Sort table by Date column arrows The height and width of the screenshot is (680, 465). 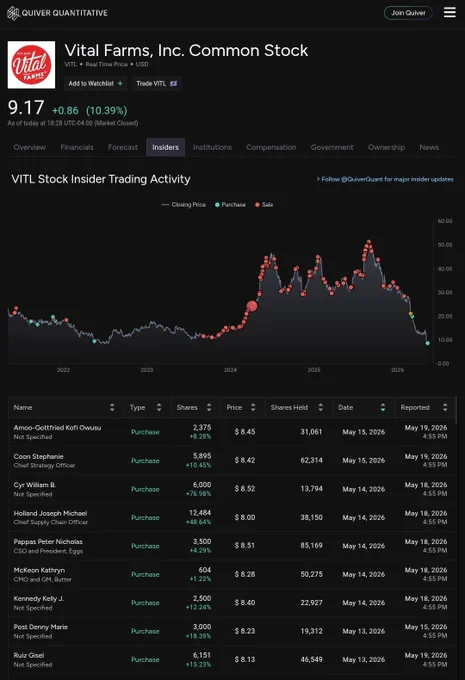point(383,407)
